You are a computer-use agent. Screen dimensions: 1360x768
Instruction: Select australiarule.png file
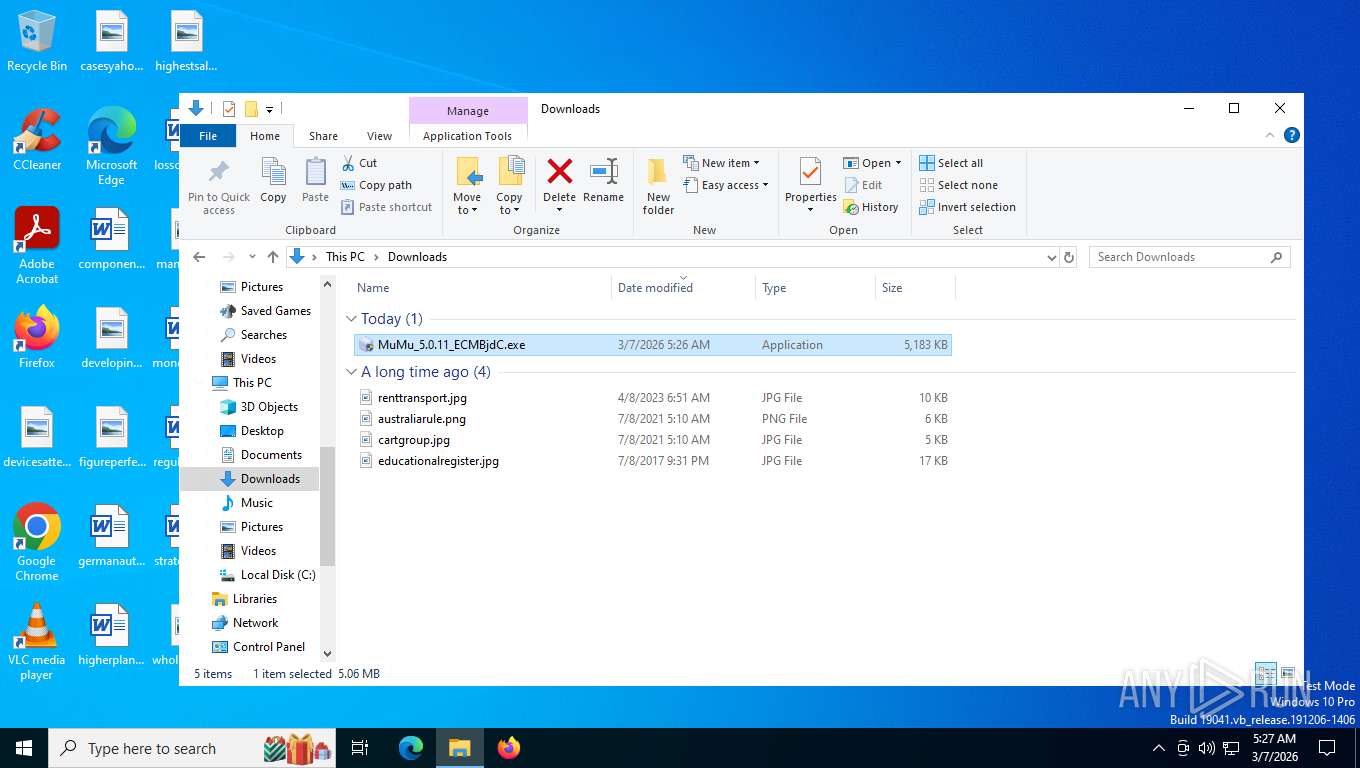pos(653,419)
